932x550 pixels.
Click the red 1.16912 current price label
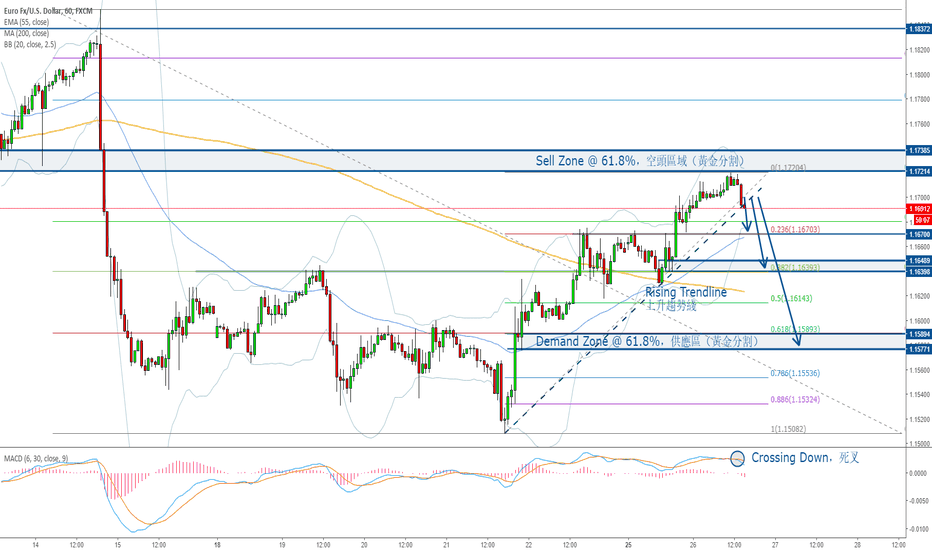click(918, 209)
